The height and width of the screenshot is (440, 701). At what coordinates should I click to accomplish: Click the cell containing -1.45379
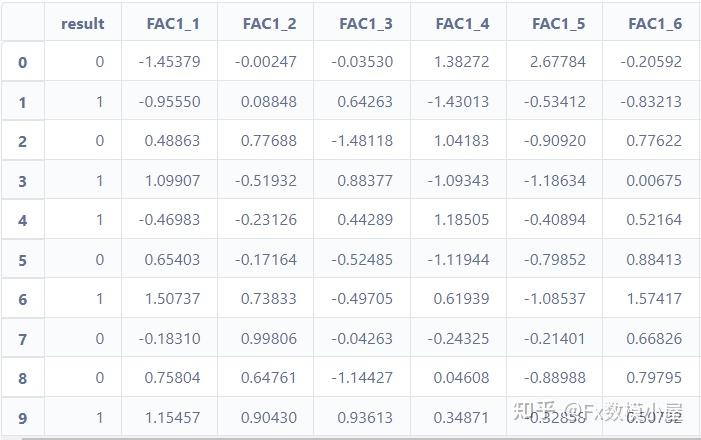(x=169, y=62)
